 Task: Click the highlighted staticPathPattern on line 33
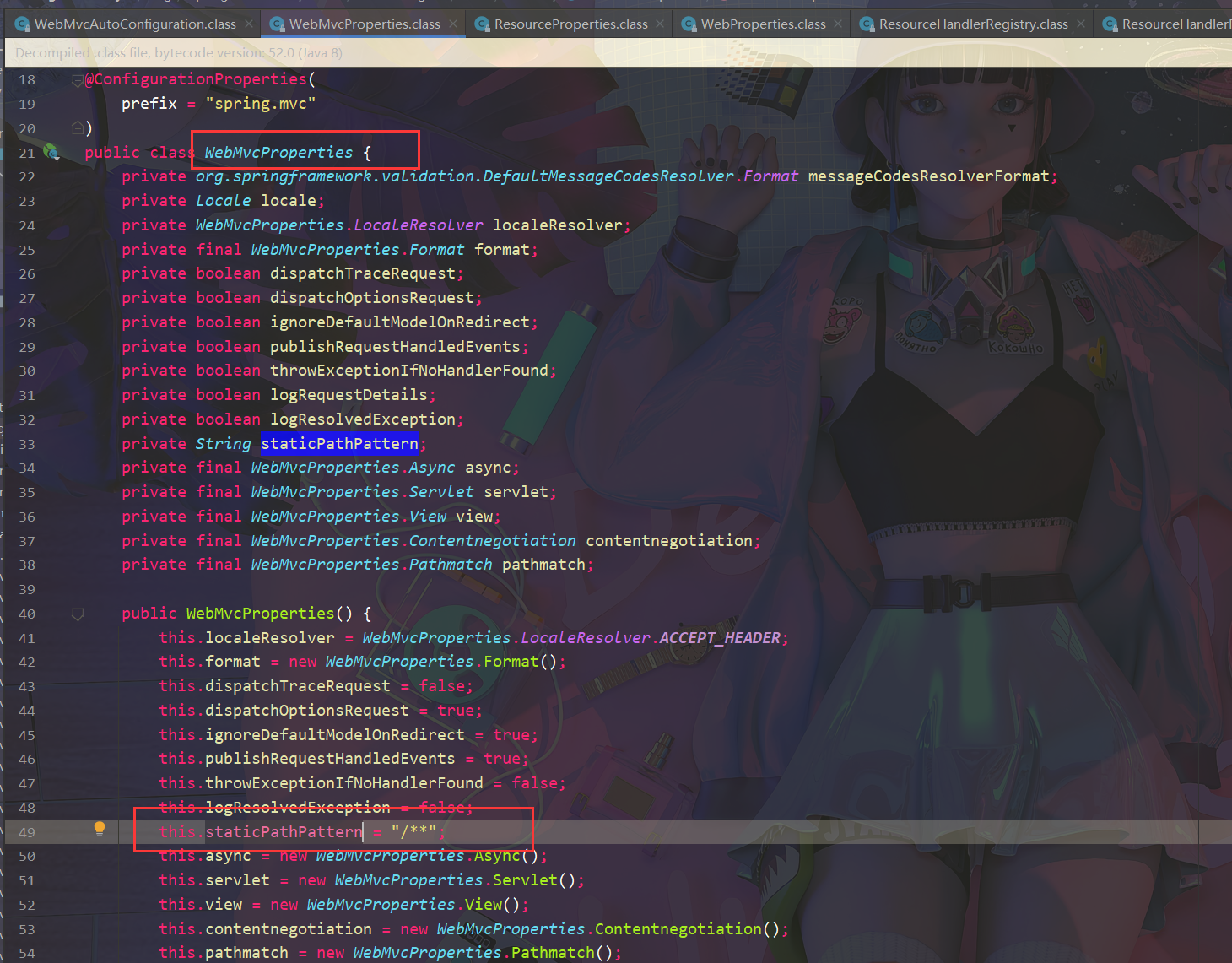(339, 444)
